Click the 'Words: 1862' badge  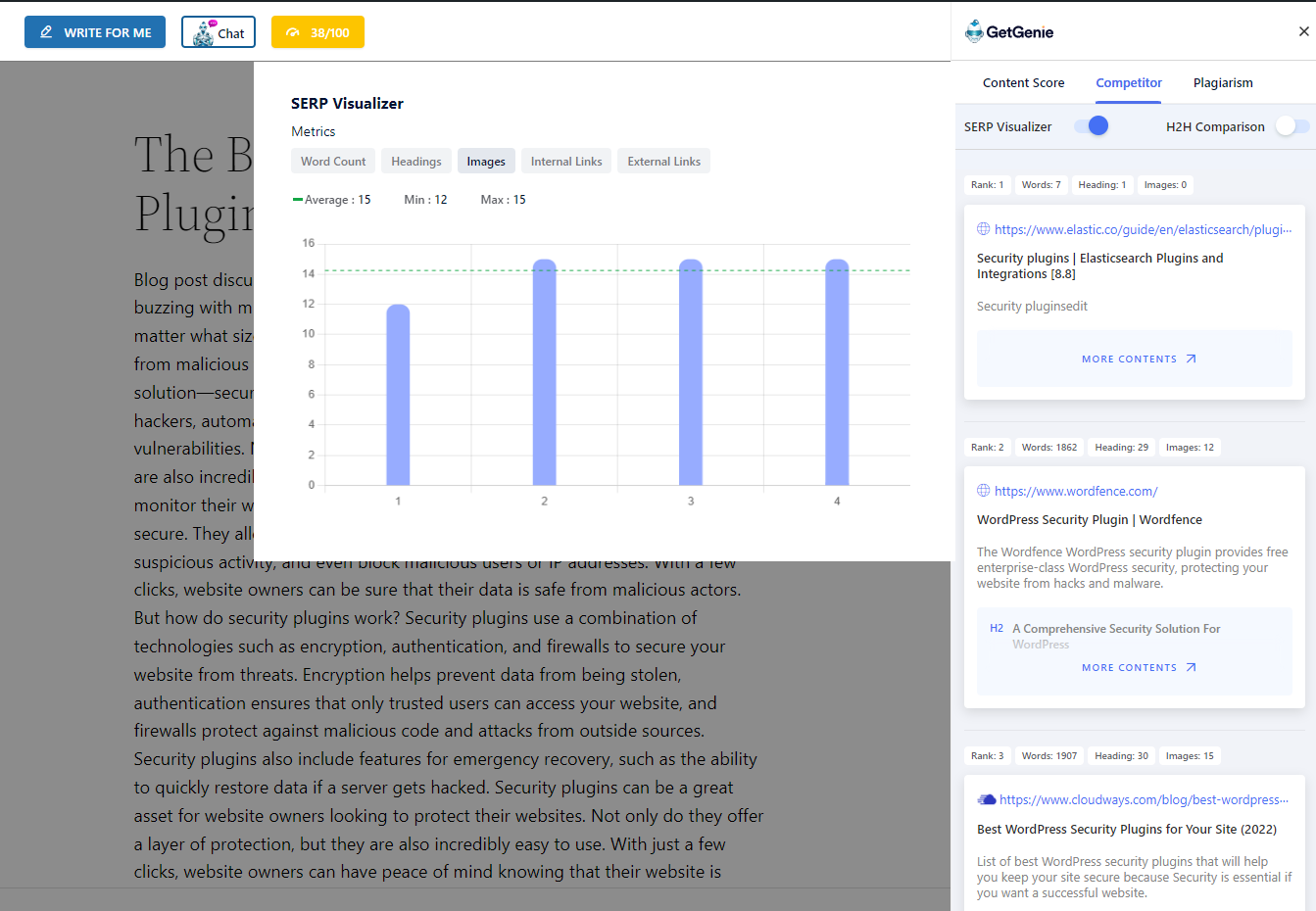coord(1048,447)
